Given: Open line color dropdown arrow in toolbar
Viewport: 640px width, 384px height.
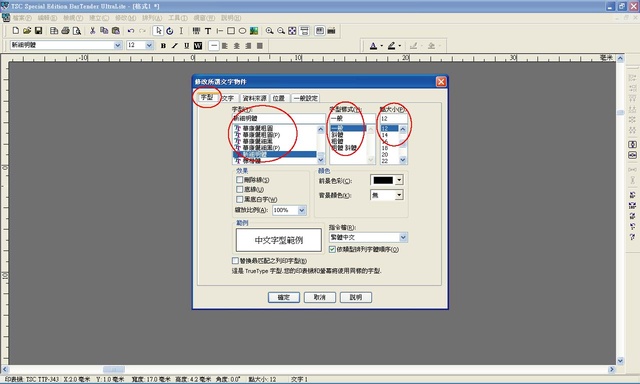Looking at the screenshot, I should (400, 46).
